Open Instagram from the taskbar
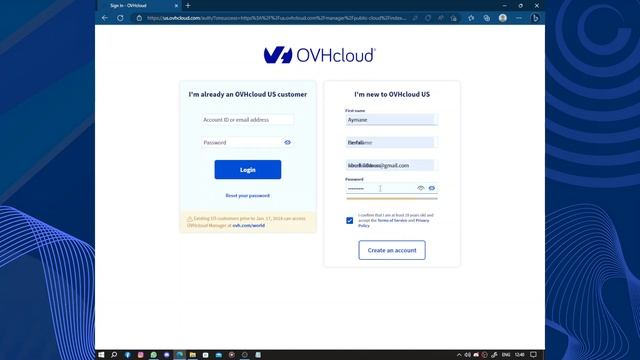The image size is (640, 360). tap(140, 355)
